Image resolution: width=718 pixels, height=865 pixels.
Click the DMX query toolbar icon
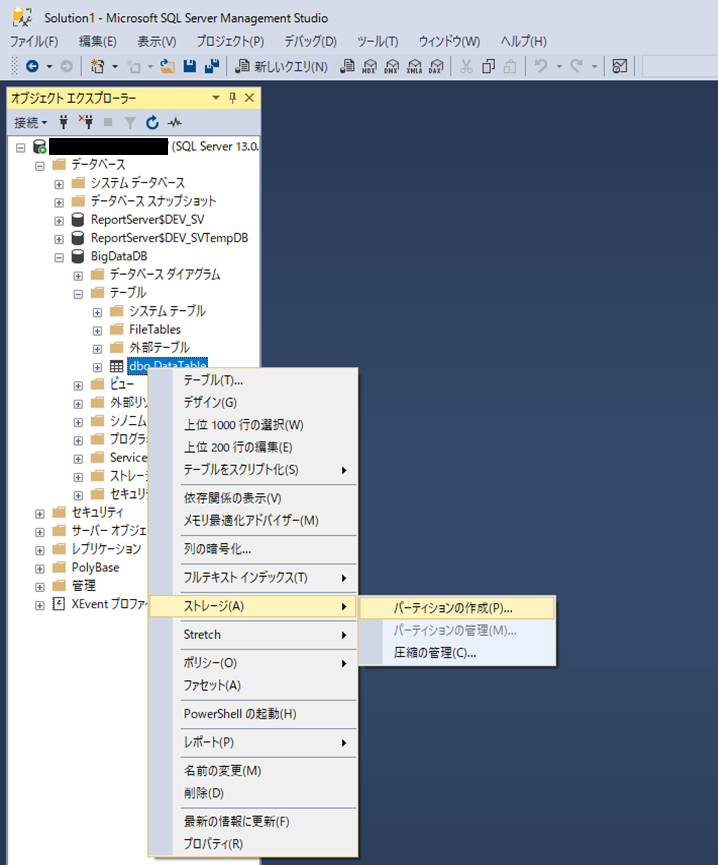click(392, 67)
